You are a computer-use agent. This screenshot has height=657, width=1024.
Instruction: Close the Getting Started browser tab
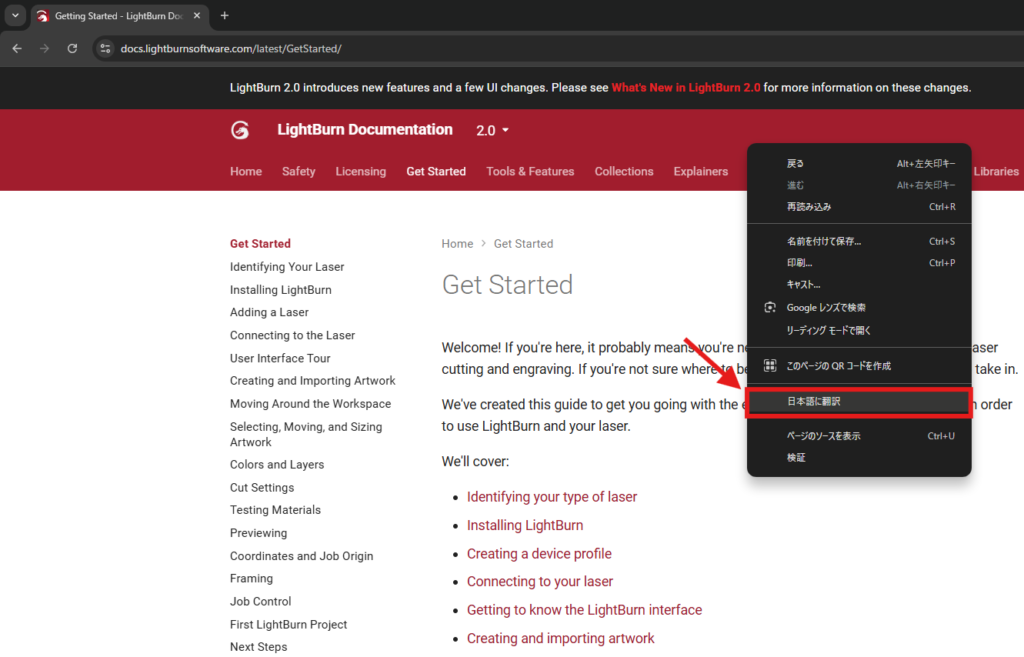197,16
